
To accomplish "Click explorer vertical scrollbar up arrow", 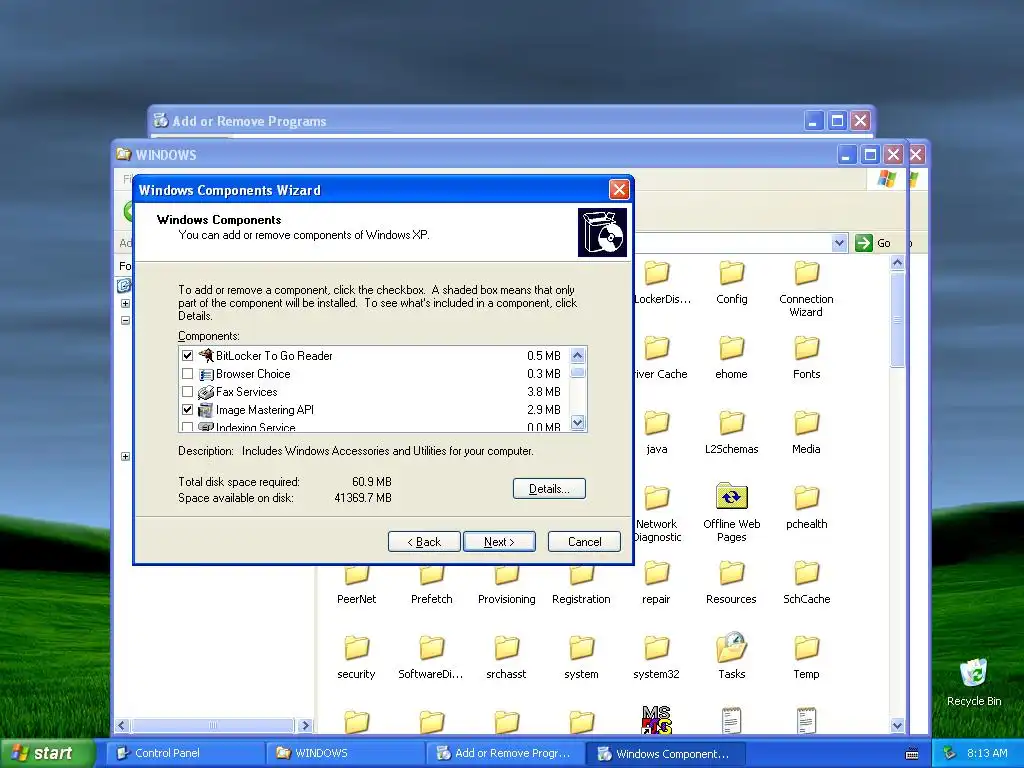I will point(897,263).
